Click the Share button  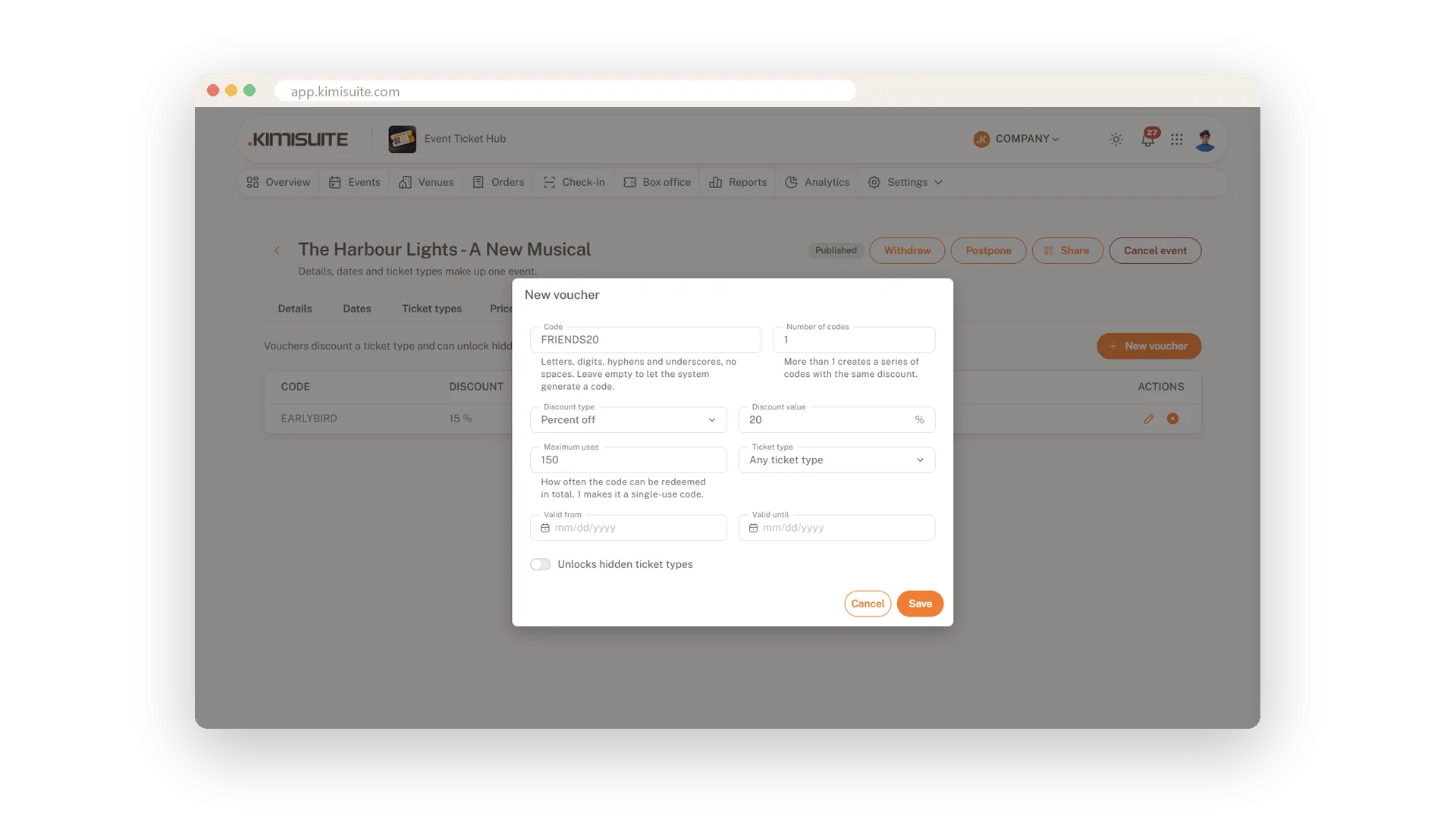tap(1068, 251)
